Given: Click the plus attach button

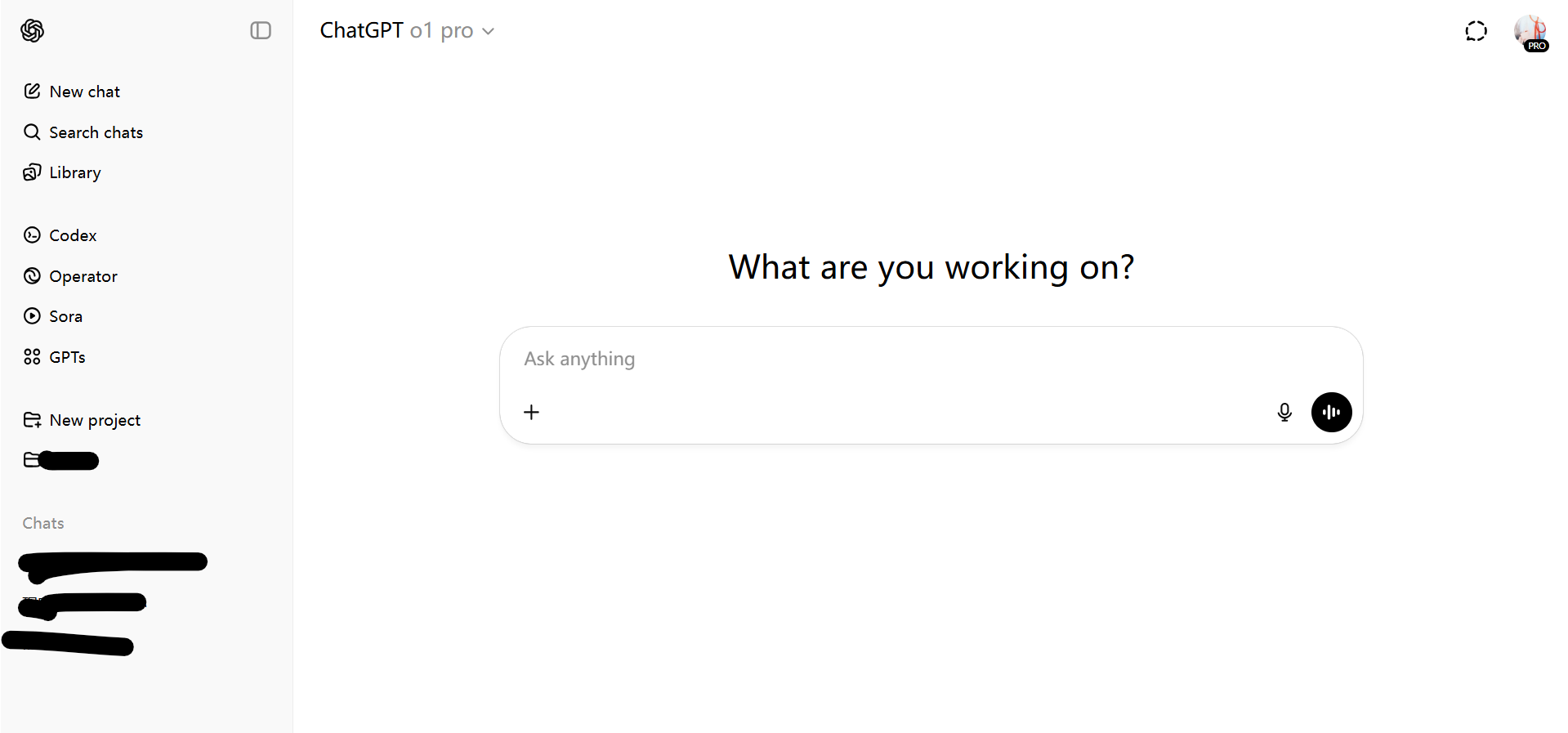Looking at the screenshot, I should coord(531,412).
